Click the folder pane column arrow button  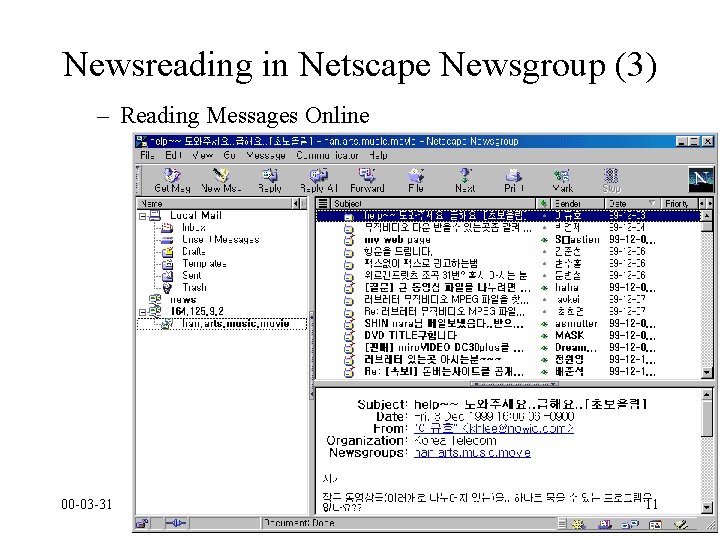[296, 203]
